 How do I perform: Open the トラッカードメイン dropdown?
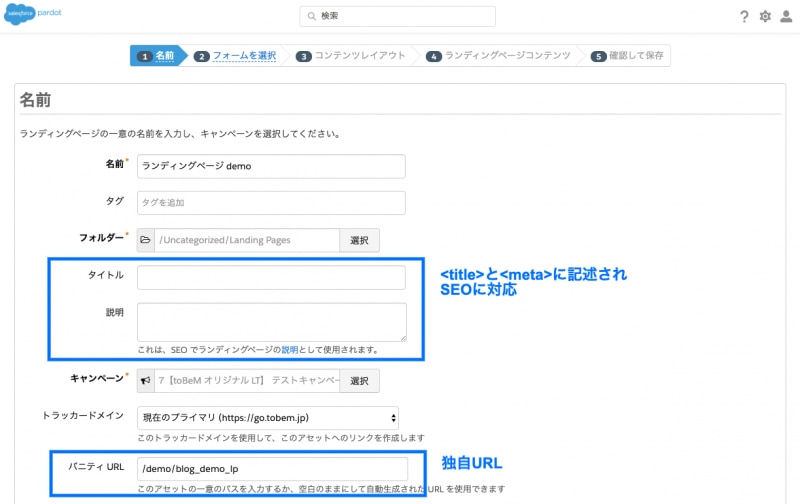(268, 418)
